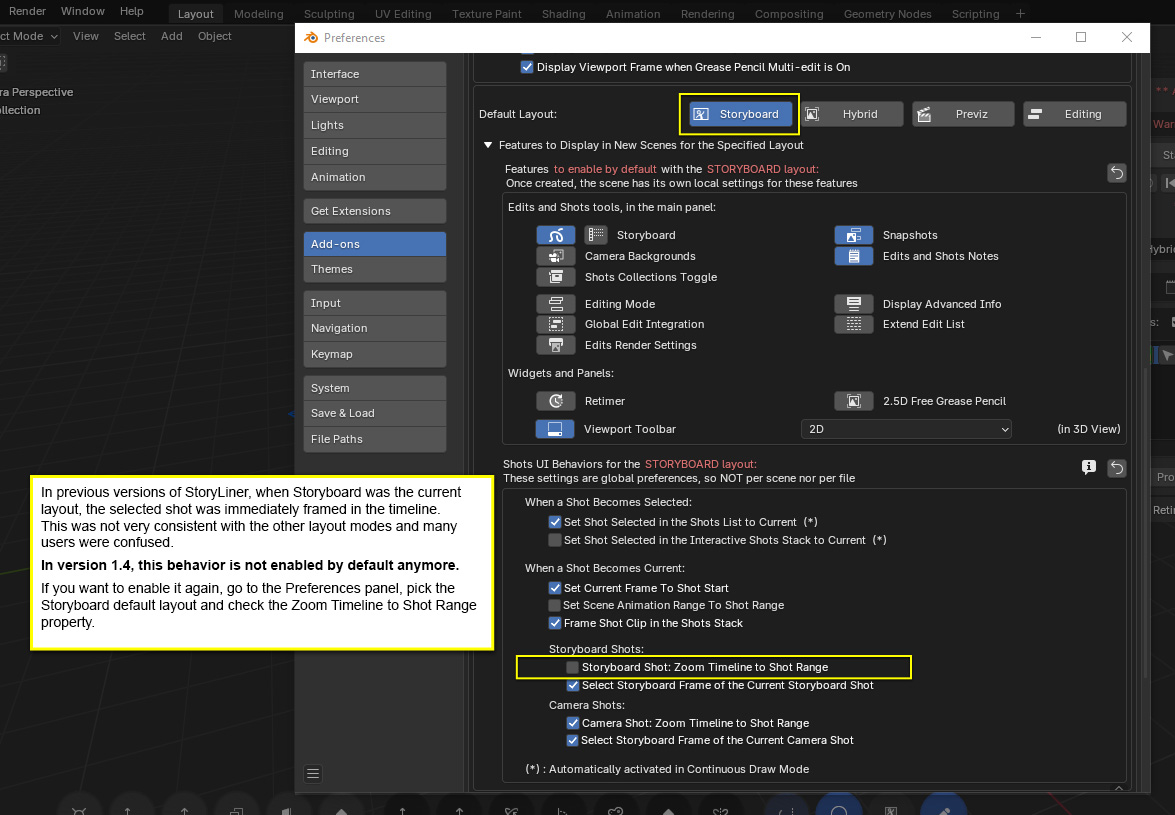Collapse Features to Display in New Scenes section
1175x815 pixels.
click(x=488, y=145)
